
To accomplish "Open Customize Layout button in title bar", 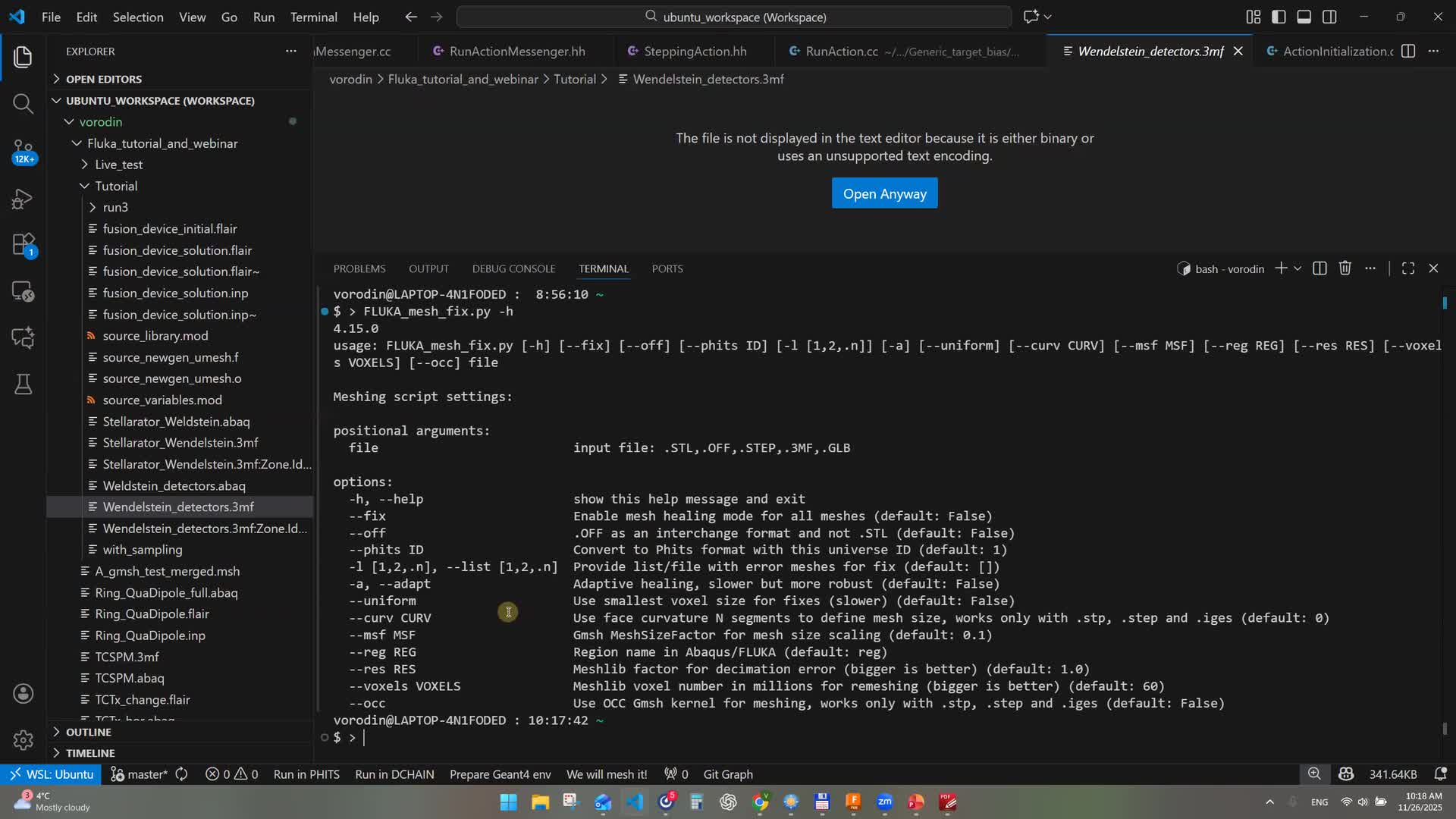I will (1253, 17).
